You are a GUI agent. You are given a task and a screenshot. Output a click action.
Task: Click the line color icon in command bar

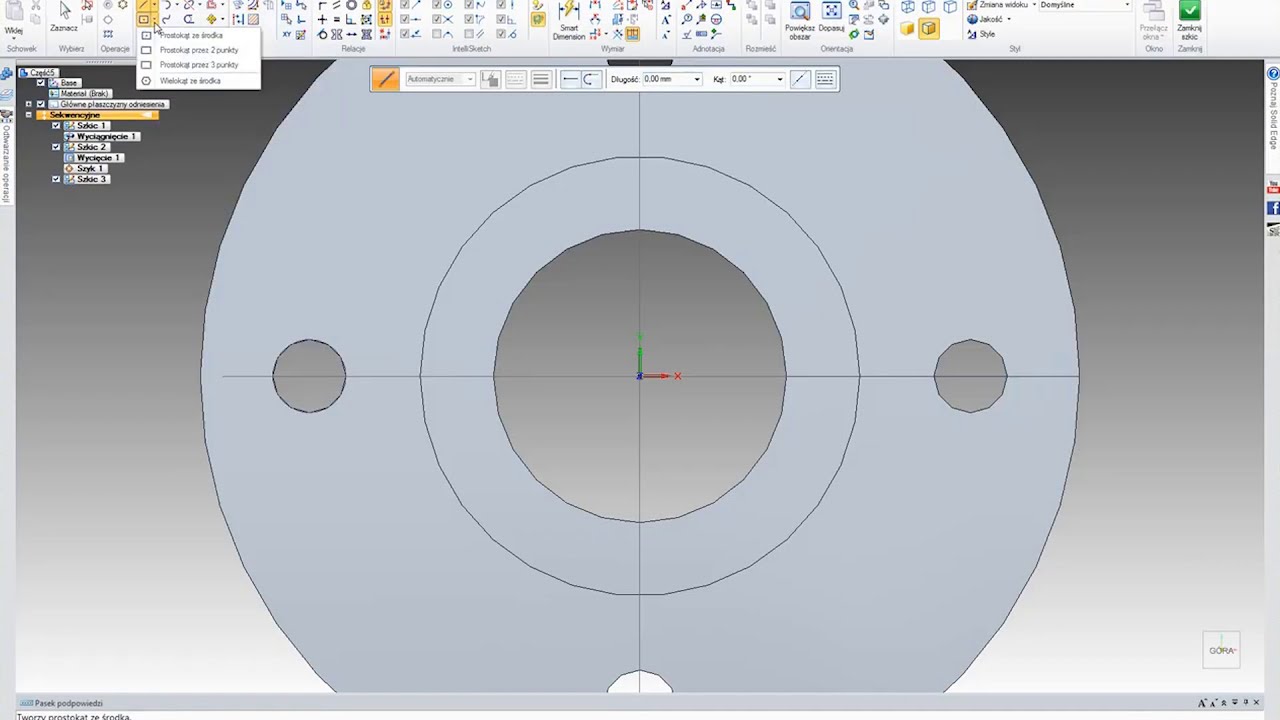[490, 79]
